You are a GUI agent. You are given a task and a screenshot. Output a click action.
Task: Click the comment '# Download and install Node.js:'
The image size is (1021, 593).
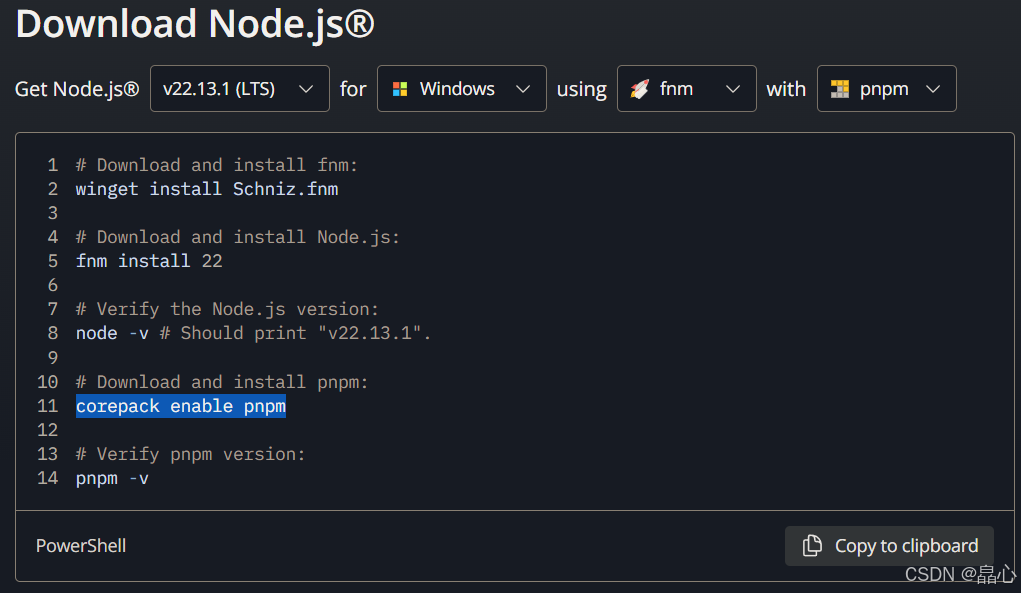tap(238, 238)
